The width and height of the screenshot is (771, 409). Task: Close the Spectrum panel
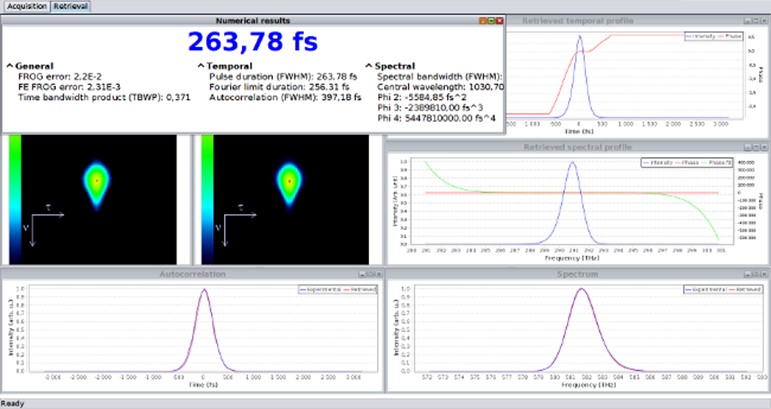point(764,273)
